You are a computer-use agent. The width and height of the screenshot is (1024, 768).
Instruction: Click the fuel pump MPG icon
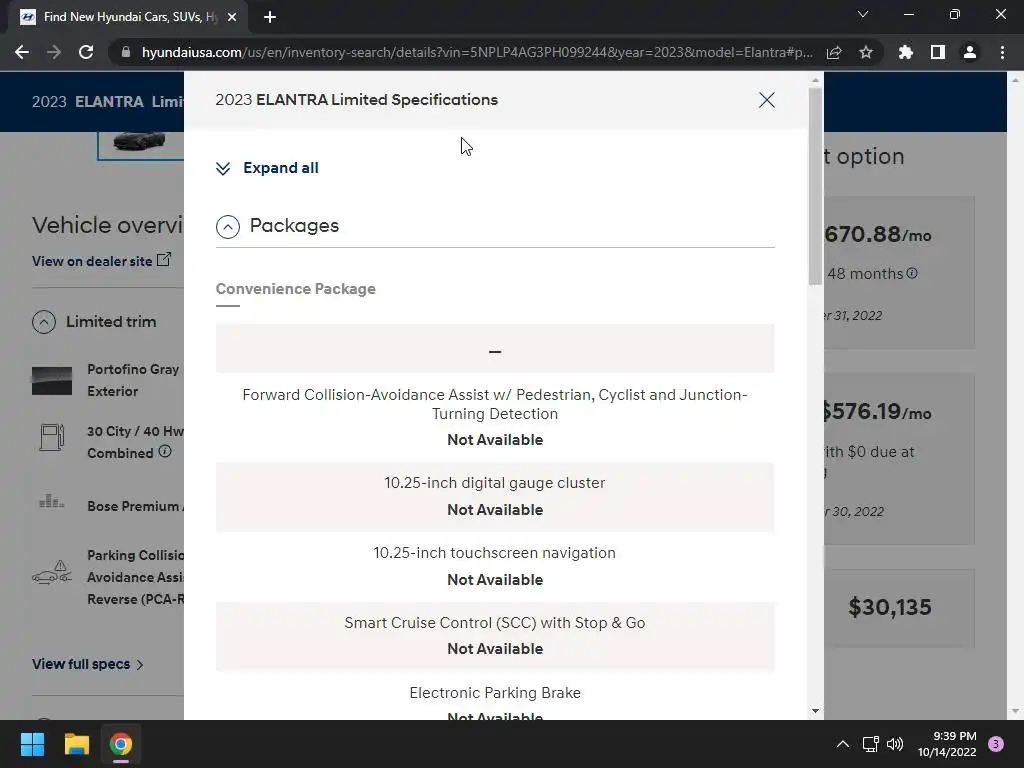coord(52,438)
